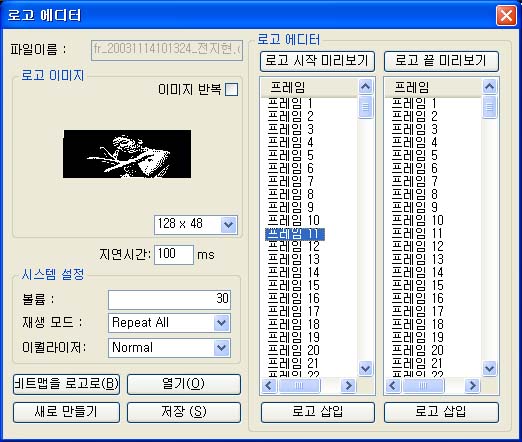Click horizontal scrollbar thumb of left frame list
The image size is (522, 442).
coord(299,386)
